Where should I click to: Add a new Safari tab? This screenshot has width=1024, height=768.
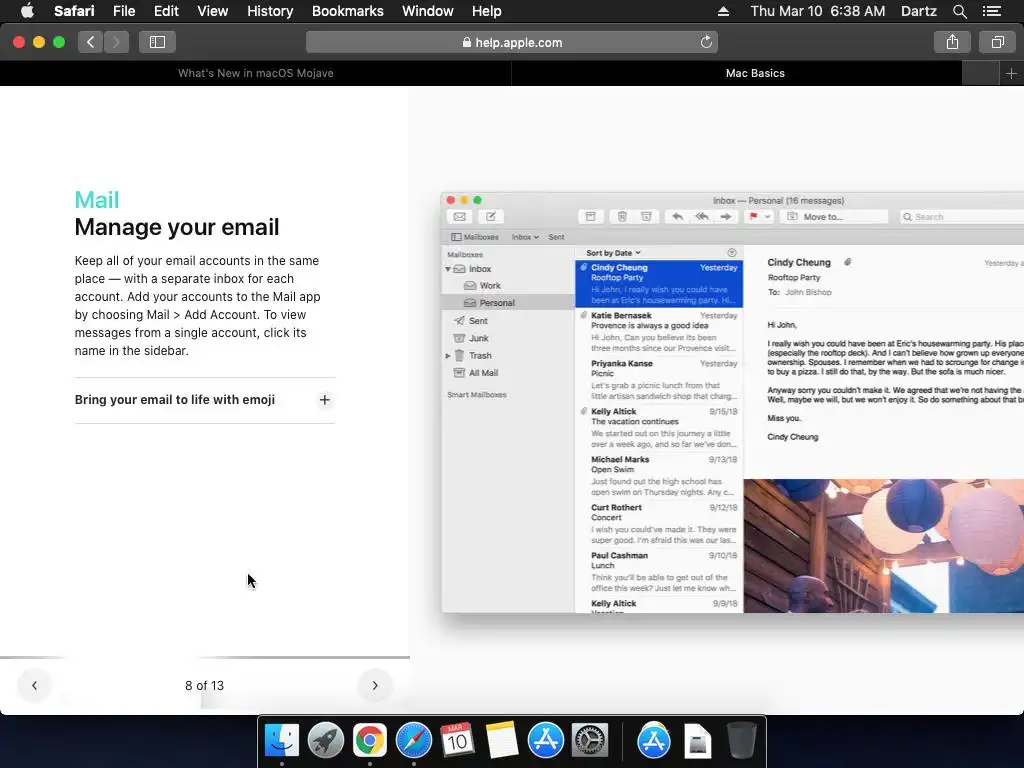pos(1011,73)
